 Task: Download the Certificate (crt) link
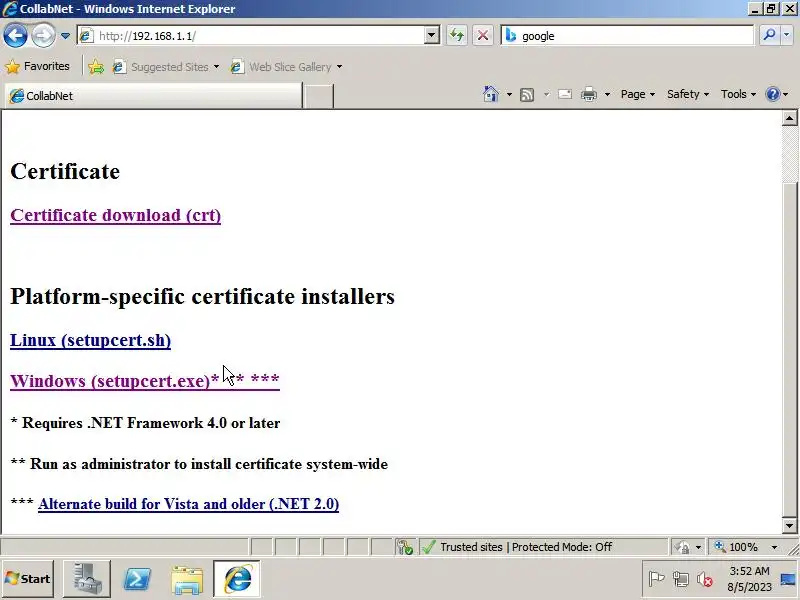115,215
